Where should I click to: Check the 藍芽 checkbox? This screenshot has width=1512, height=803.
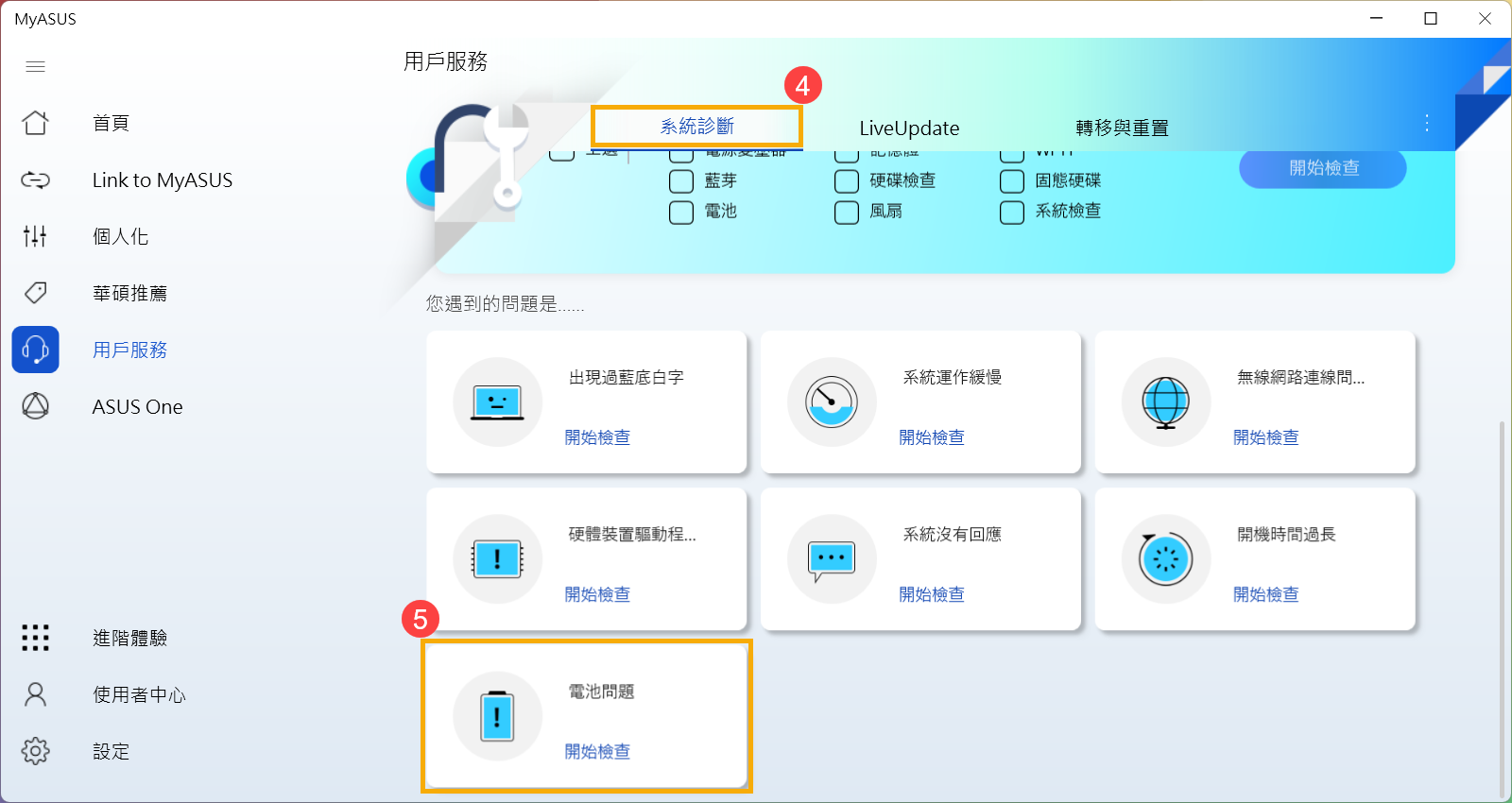click(x=681, y=181)
